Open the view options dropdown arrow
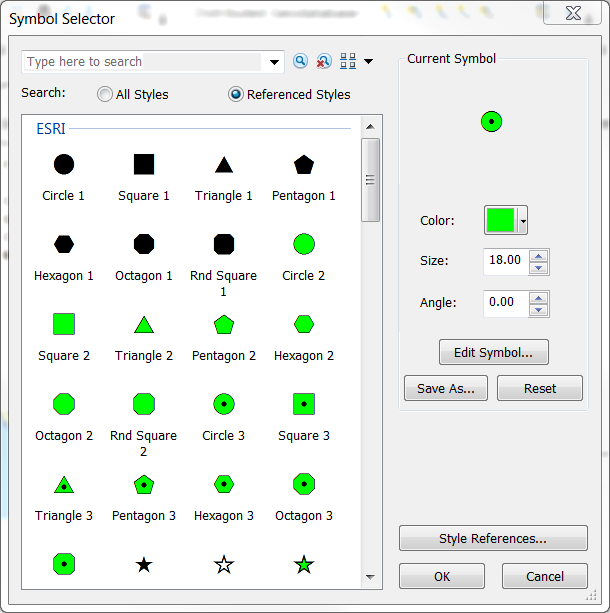The height and width of the screenshot is (613, 610). [368, 61]
